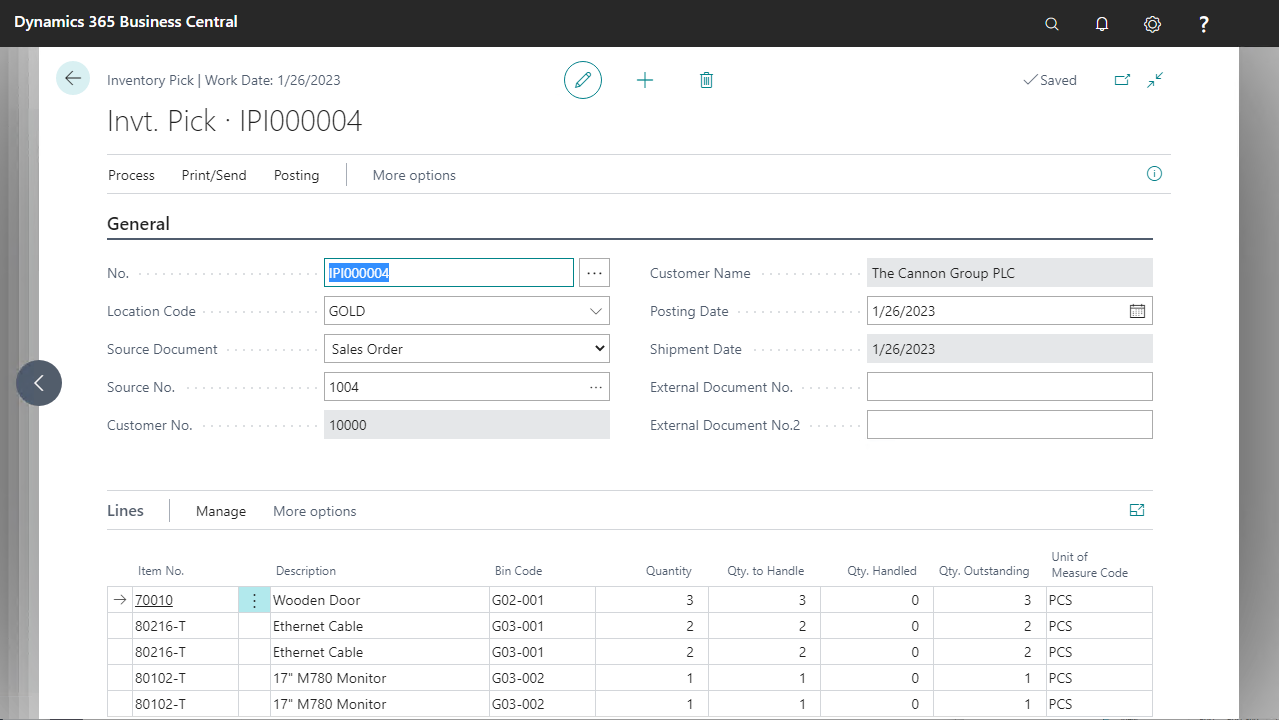
Task: Open the Process menu
Action: pos(131,175)
